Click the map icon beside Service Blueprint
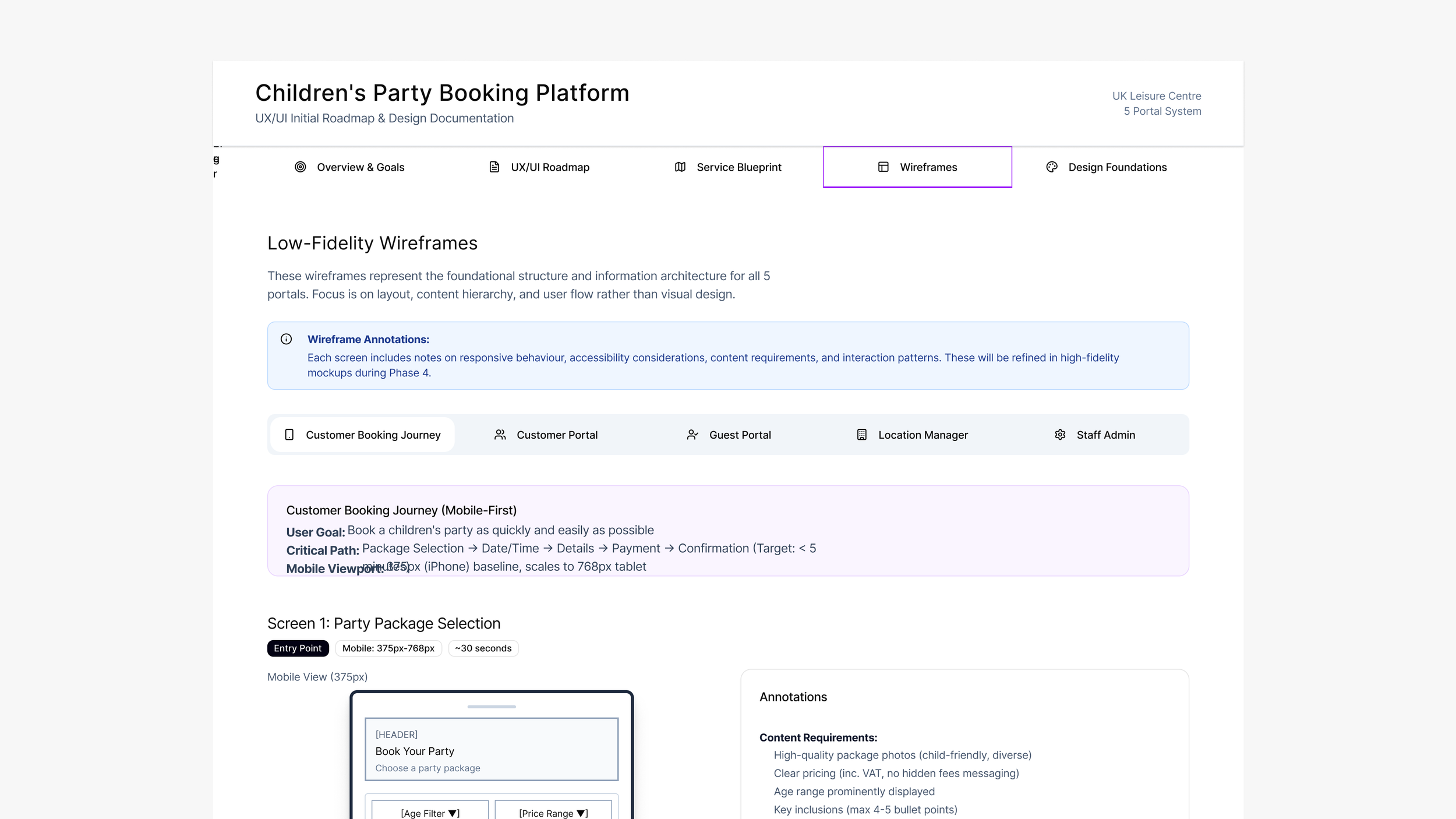The height and width of the screenshot is (819, 1456). pyautogui.click(x=680, y=167)
